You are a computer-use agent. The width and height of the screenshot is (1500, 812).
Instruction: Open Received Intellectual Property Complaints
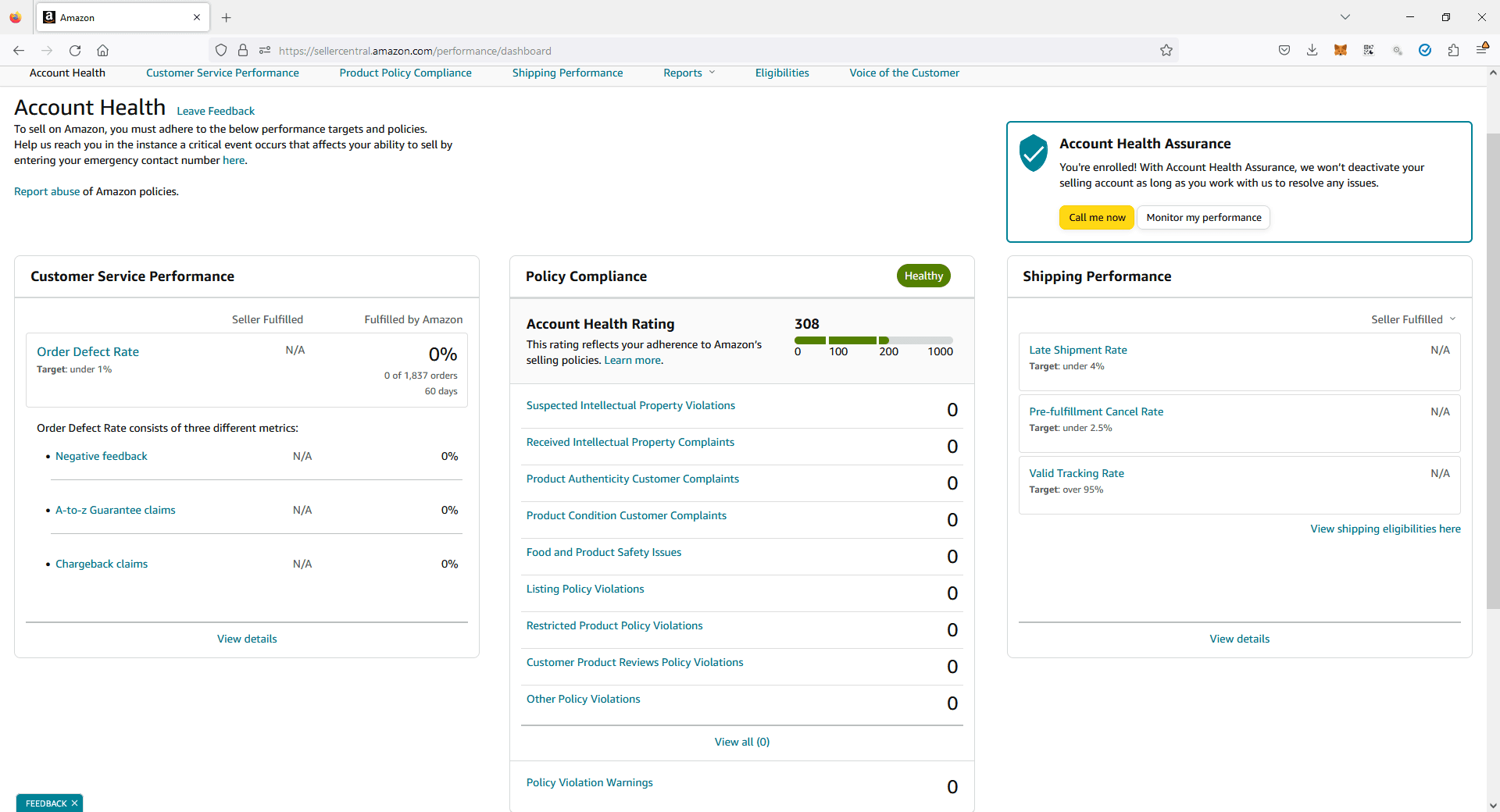coord(630,442)
